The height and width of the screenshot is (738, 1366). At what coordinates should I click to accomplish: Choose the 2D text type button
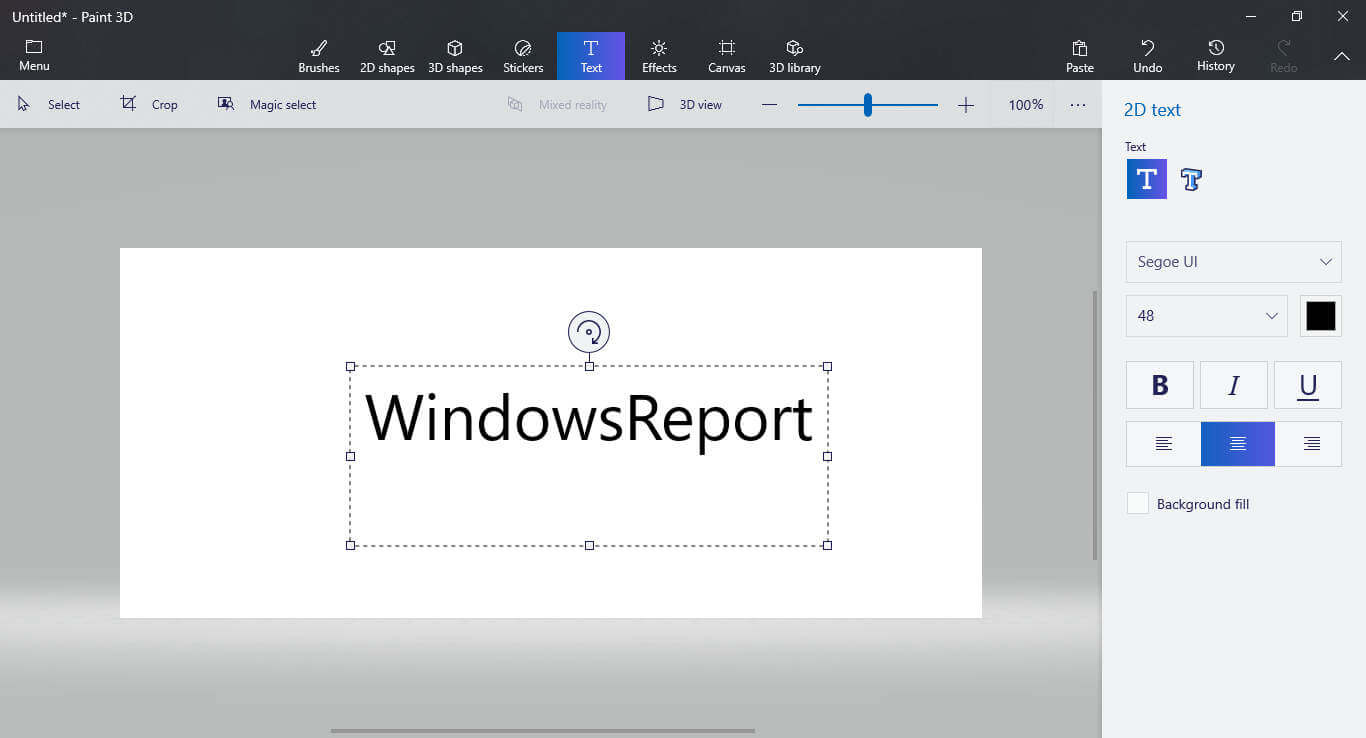coord(1147,179)
